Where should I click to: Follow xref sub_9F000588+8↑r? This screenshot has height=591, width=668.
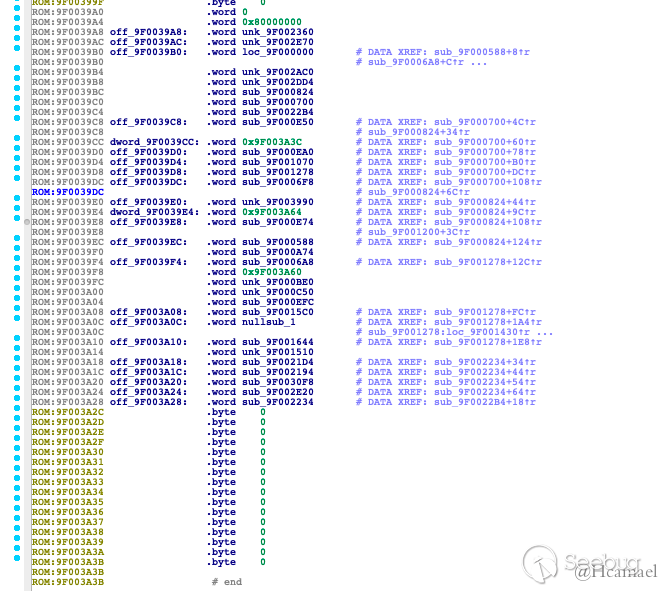point(482,52)
